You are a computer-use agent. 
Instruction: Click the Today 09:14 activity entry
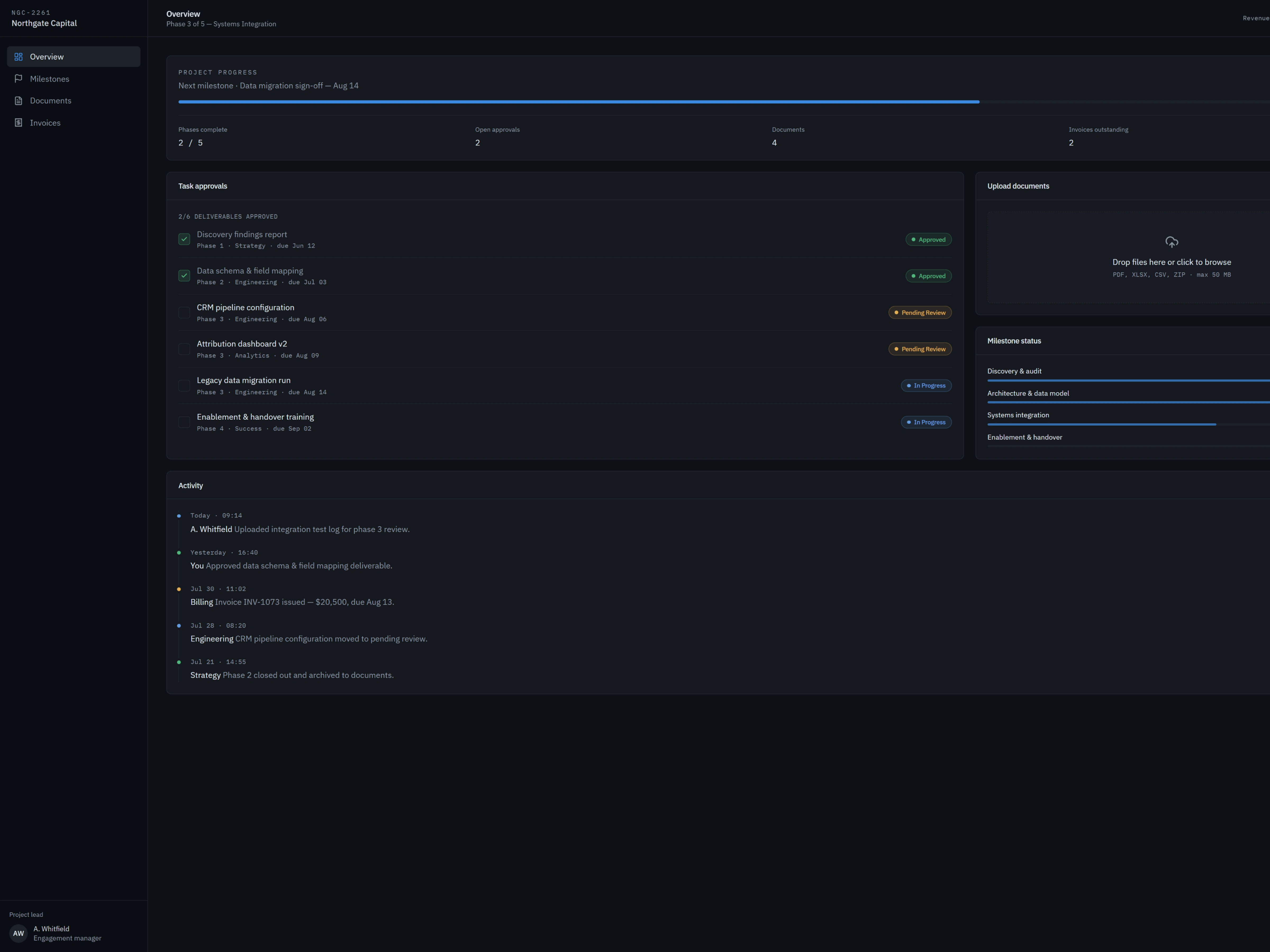pyautogui.click(x=300, y=523)
